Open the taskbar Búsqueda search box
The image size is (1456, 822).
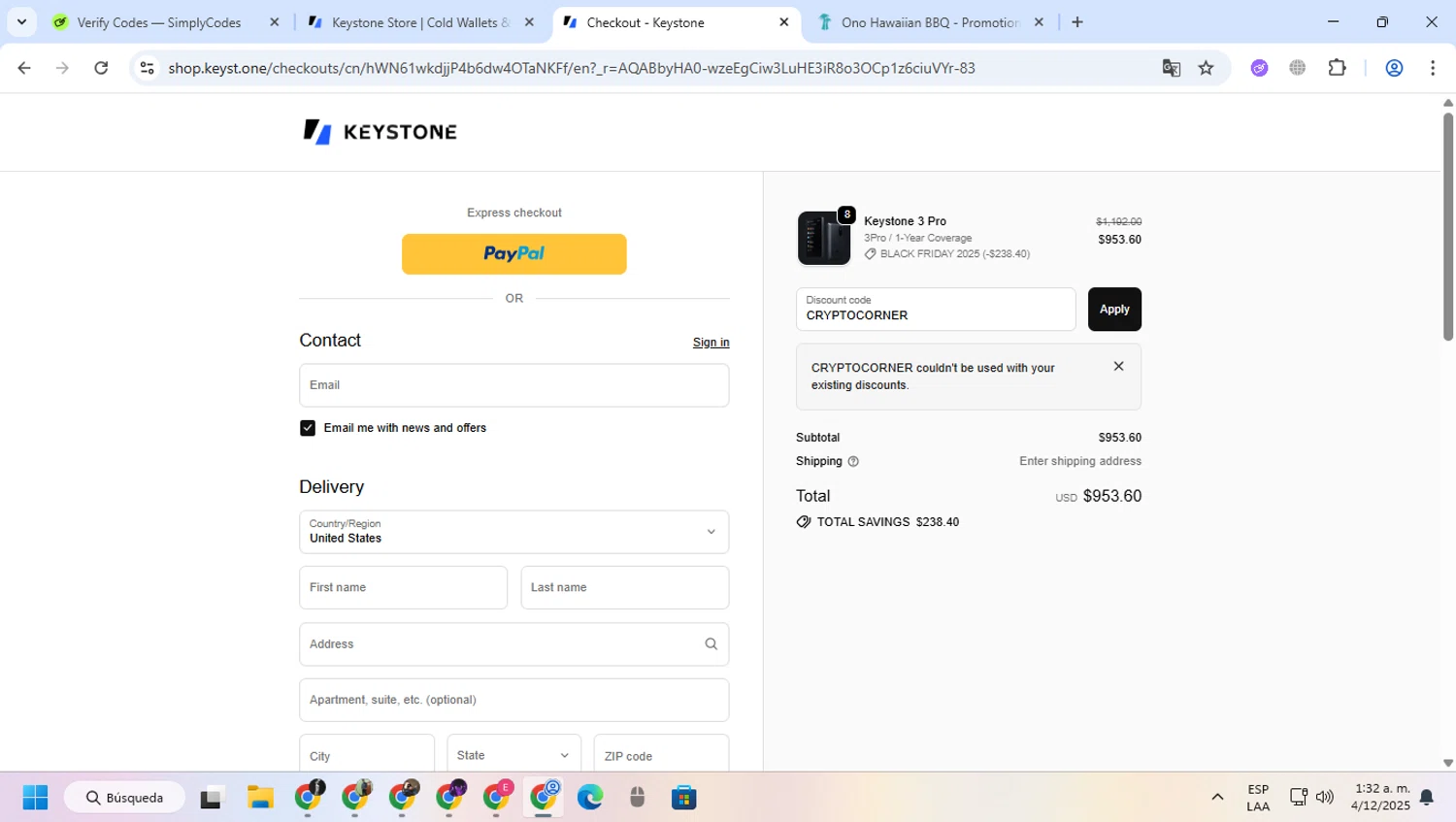click(x=124, y=798)
